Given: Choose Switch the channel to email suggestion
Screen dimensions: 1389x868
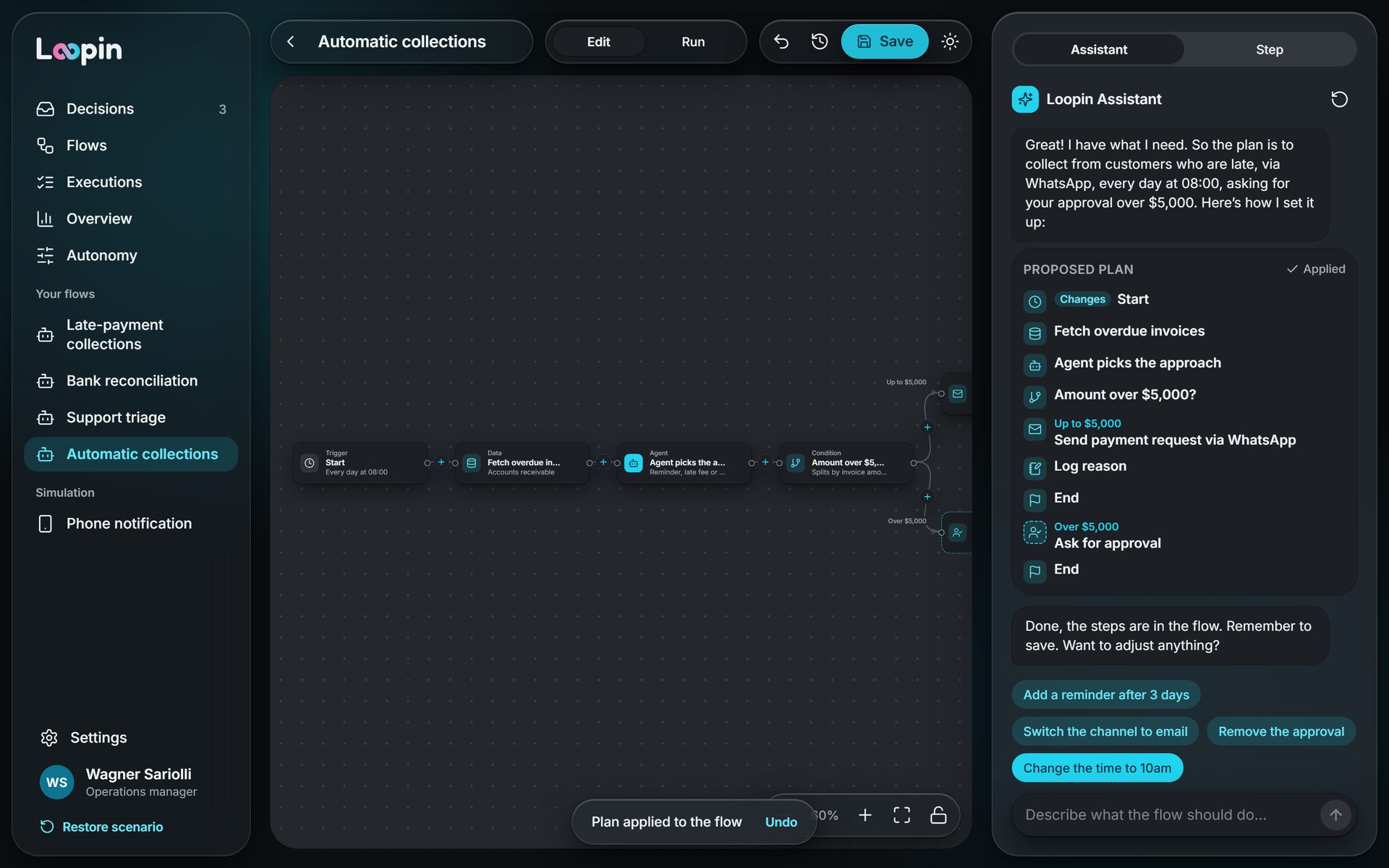Looking at the screenshot, I should (1105, 731).
